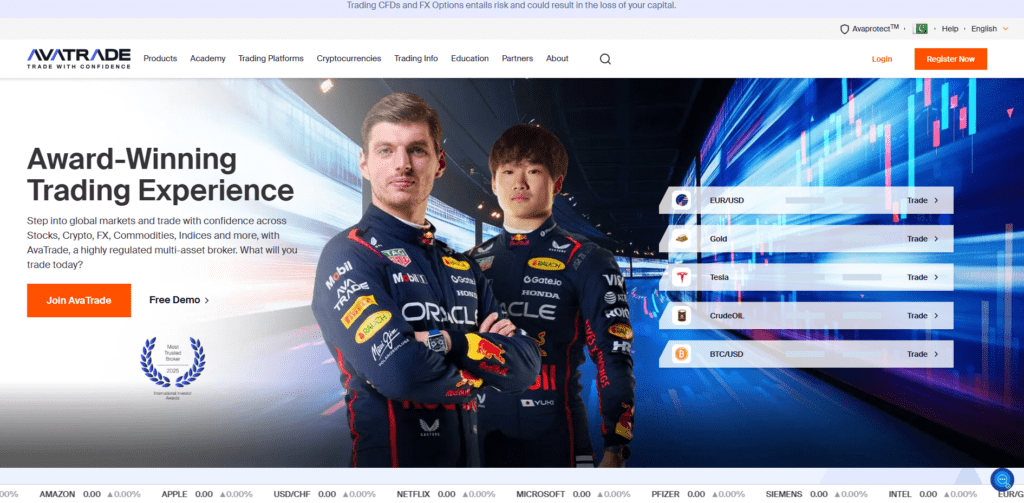Click the EUR/USD instrument icon

(x=682, y=200)
